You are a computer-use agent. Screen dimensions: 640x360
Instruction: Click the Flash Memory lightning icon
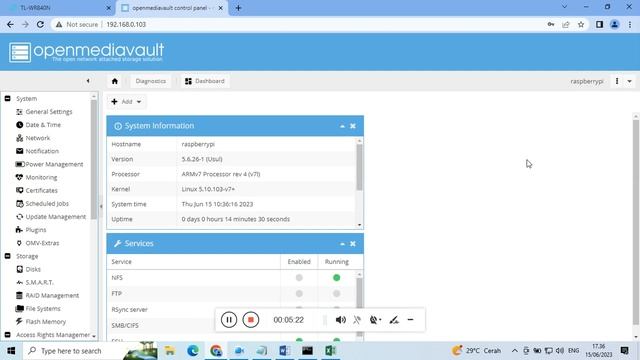(x=19, y=321)
